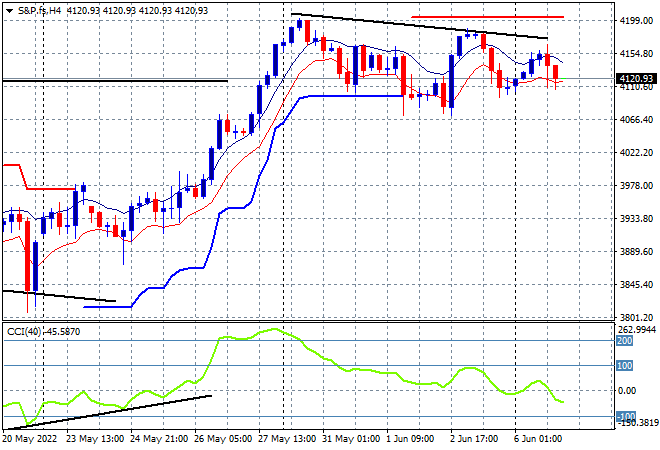The image size is (660, 450).
Task: Select the red stepped line near 3978
Action: pos(51,189)
